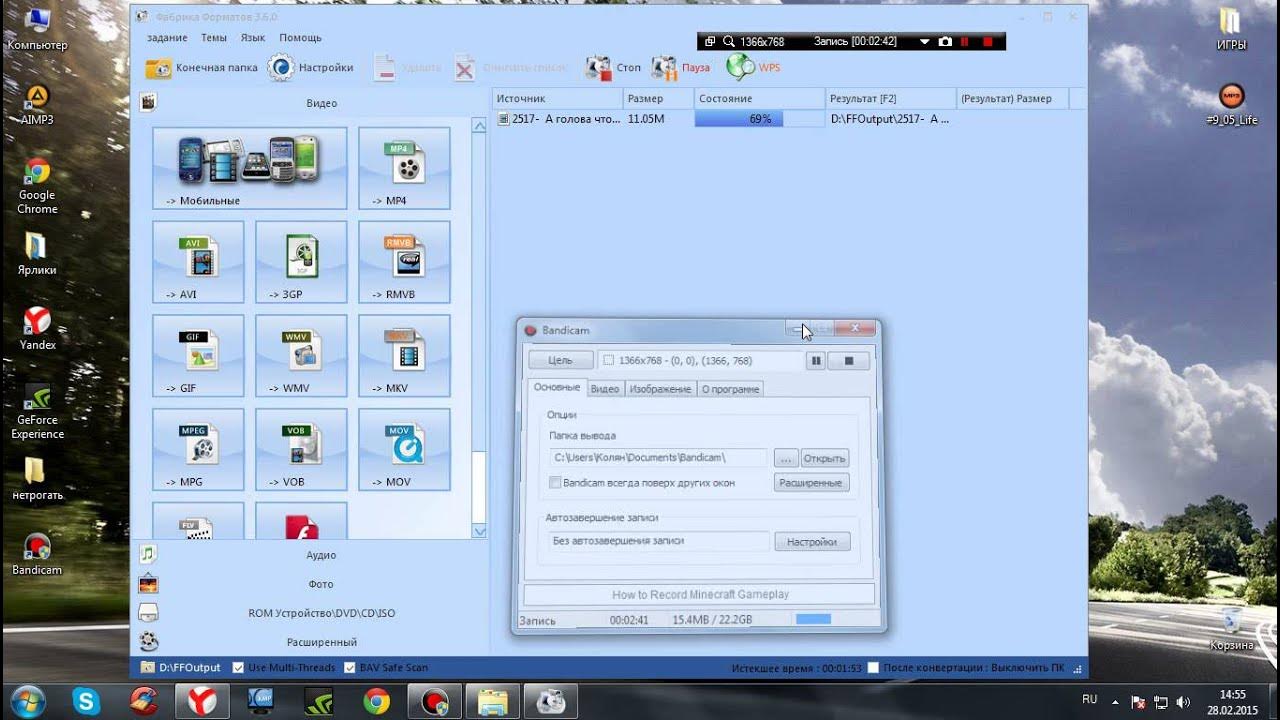Select the MP4 conversion tile
Screen dimensions: 1280x720
(x=404, y=168)
